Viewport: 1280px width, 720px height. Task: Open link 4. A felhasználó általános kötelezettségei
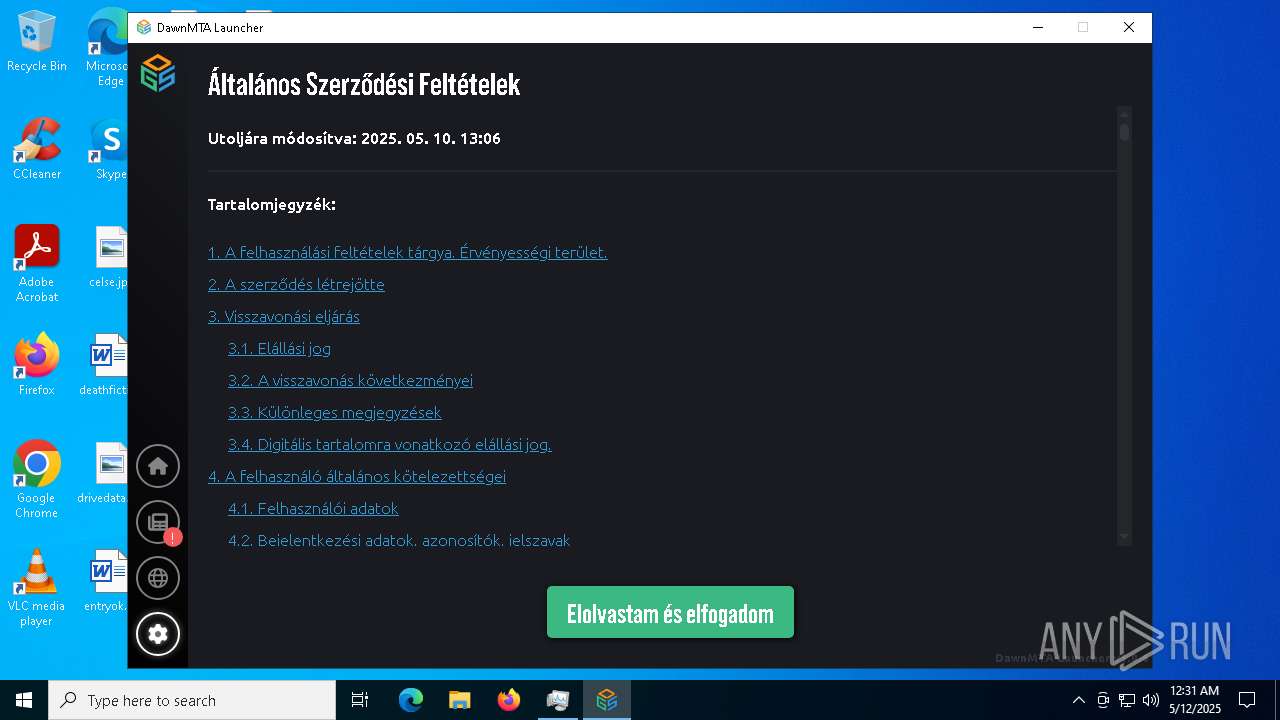click(357, 476)
